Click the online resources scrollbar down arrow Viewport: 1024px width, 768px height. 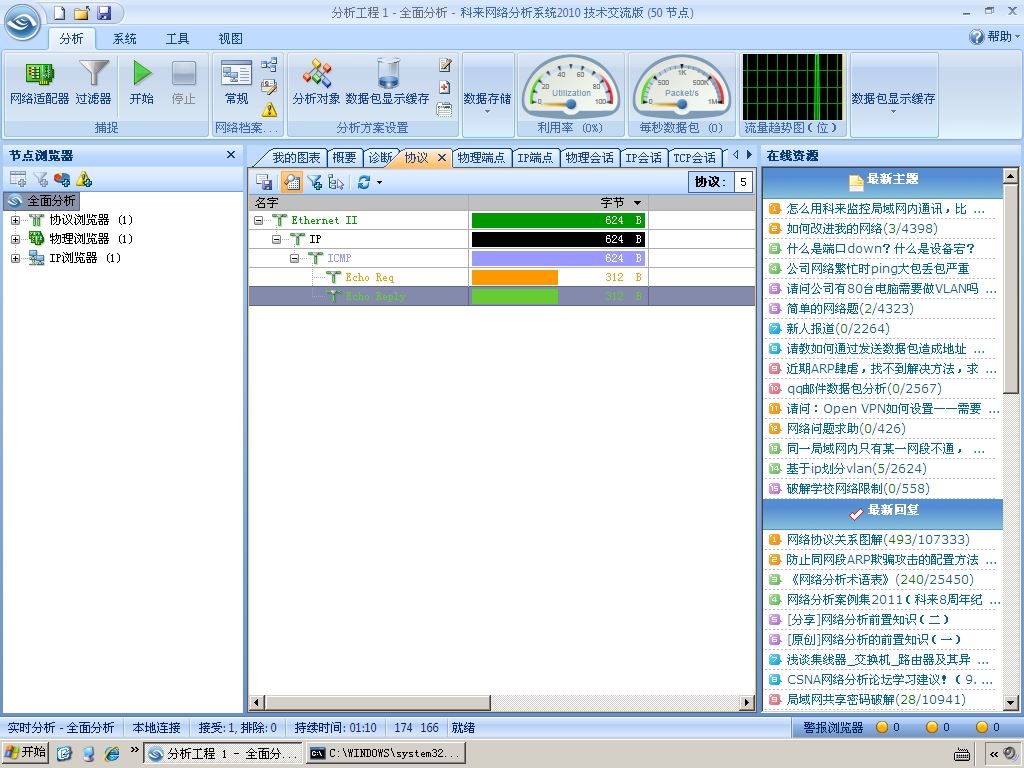tap(1010, 703)
